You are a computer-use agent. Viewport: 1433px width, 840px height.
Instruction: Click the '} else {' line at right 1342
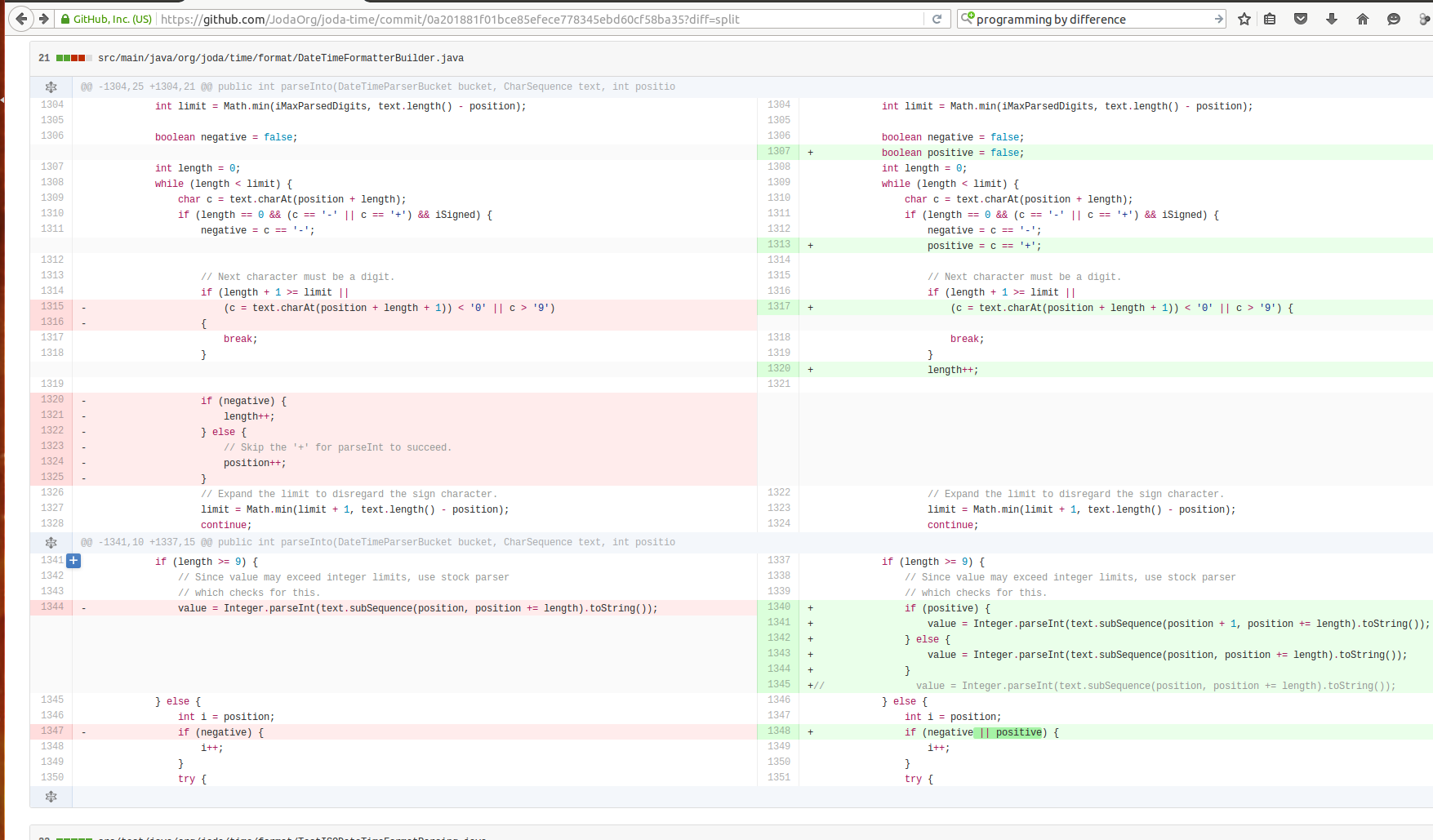[x=928, y=639]
